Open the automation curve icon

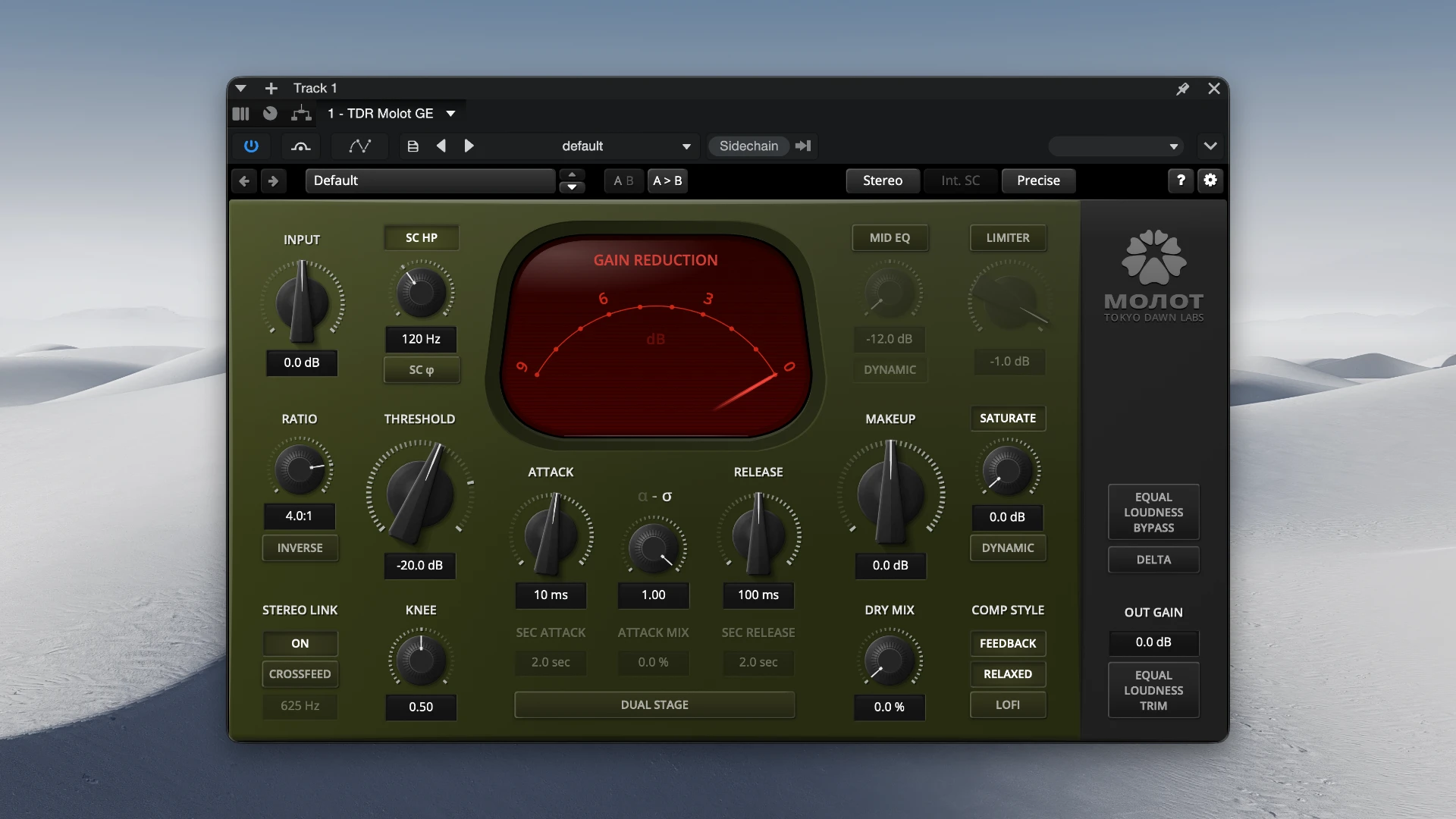tap(360, 146)
